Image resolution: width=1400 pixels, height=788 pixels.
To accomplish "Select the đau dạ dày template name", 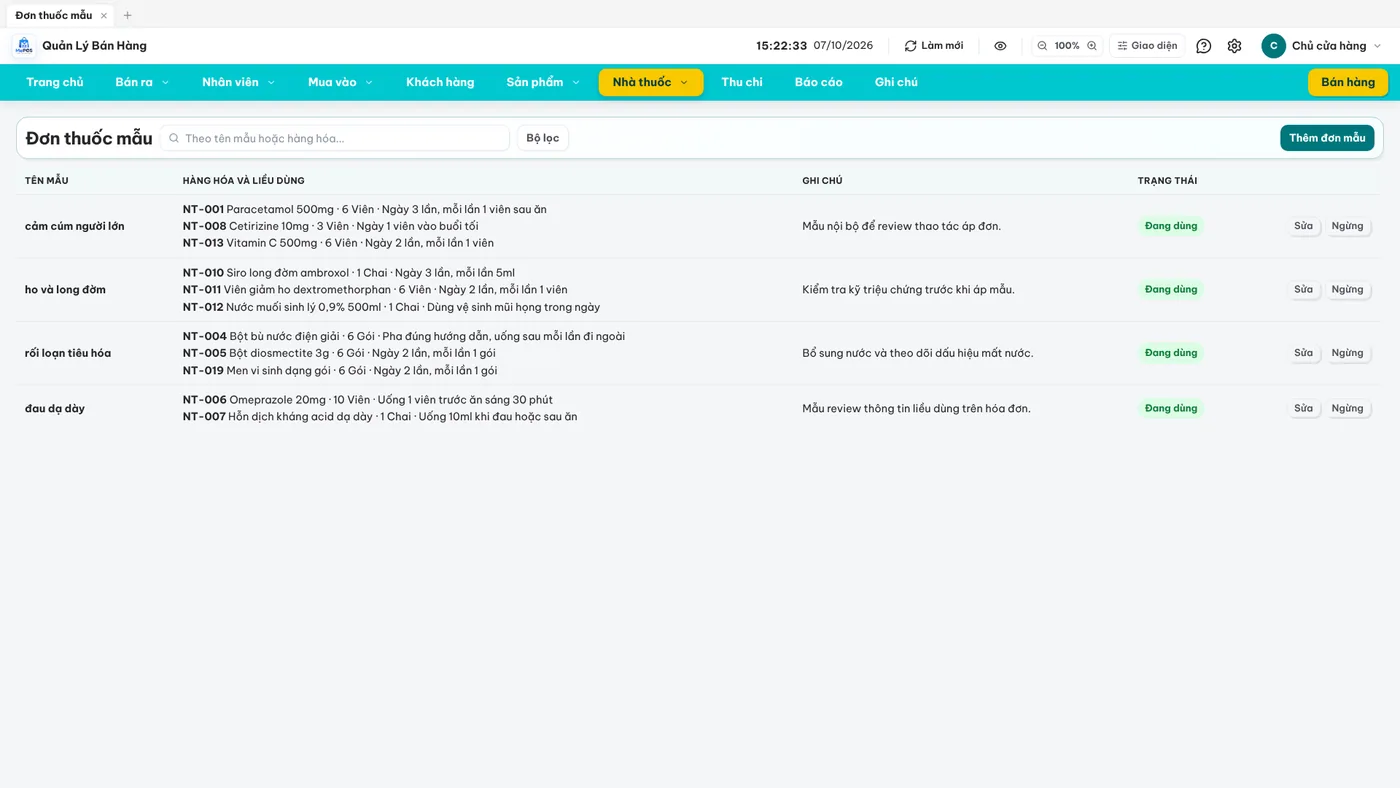I will (55, 408).
